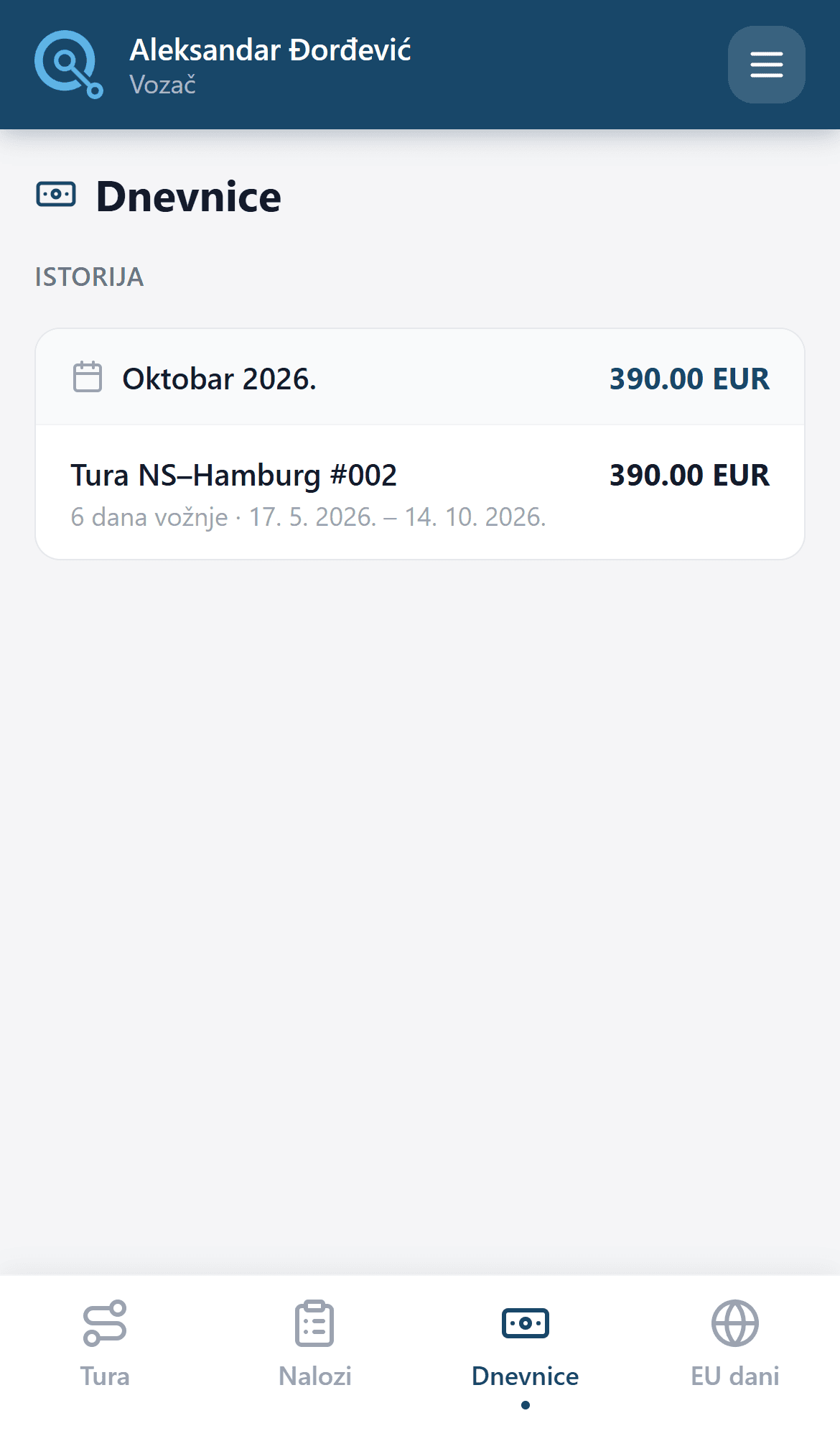Click the Vozač role label
Image resolution: width=840 pixels, height=1431 pixels.
[163, 85]
